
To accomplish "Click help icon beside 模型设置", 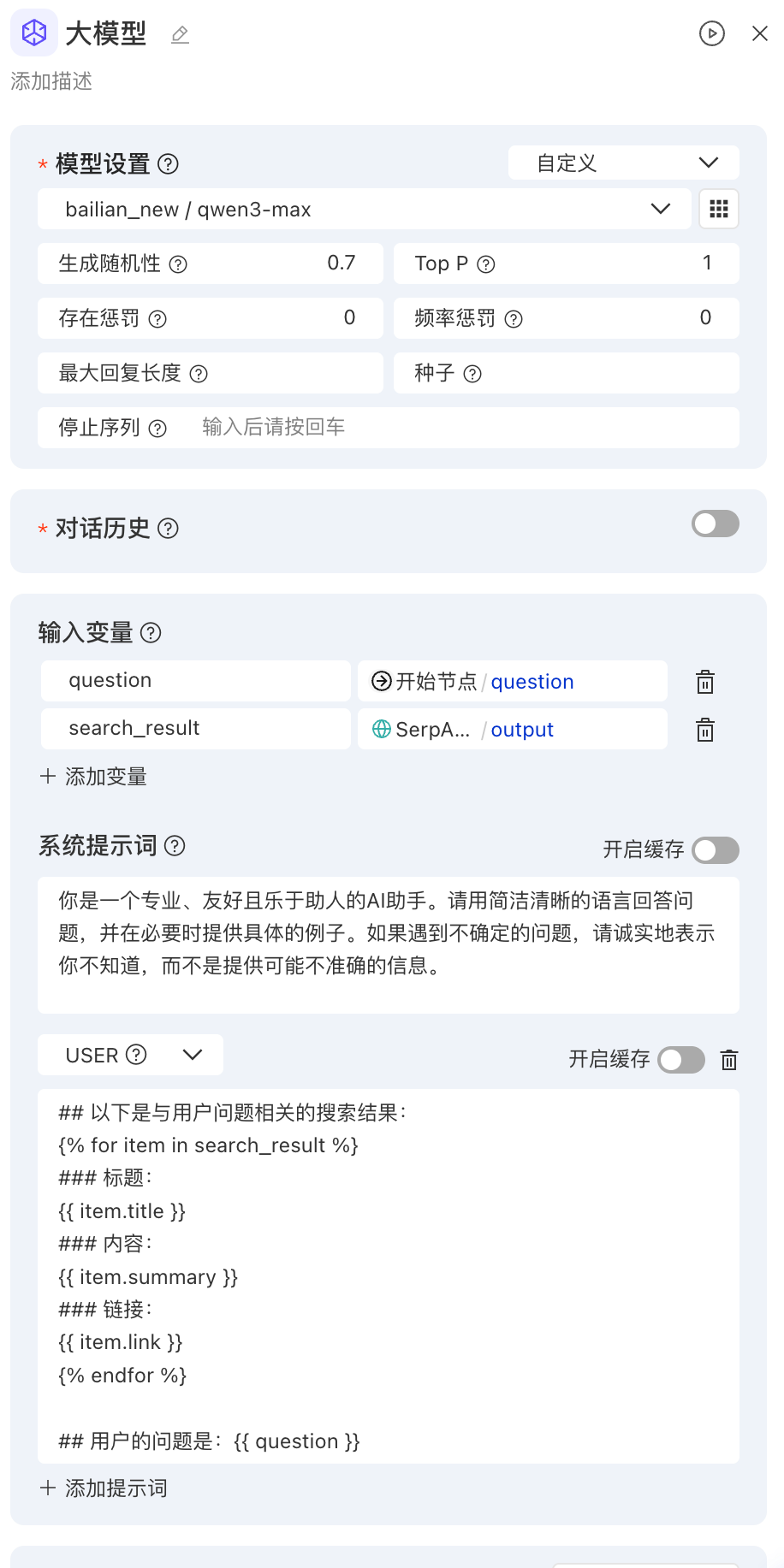I will tap(169, 163).
